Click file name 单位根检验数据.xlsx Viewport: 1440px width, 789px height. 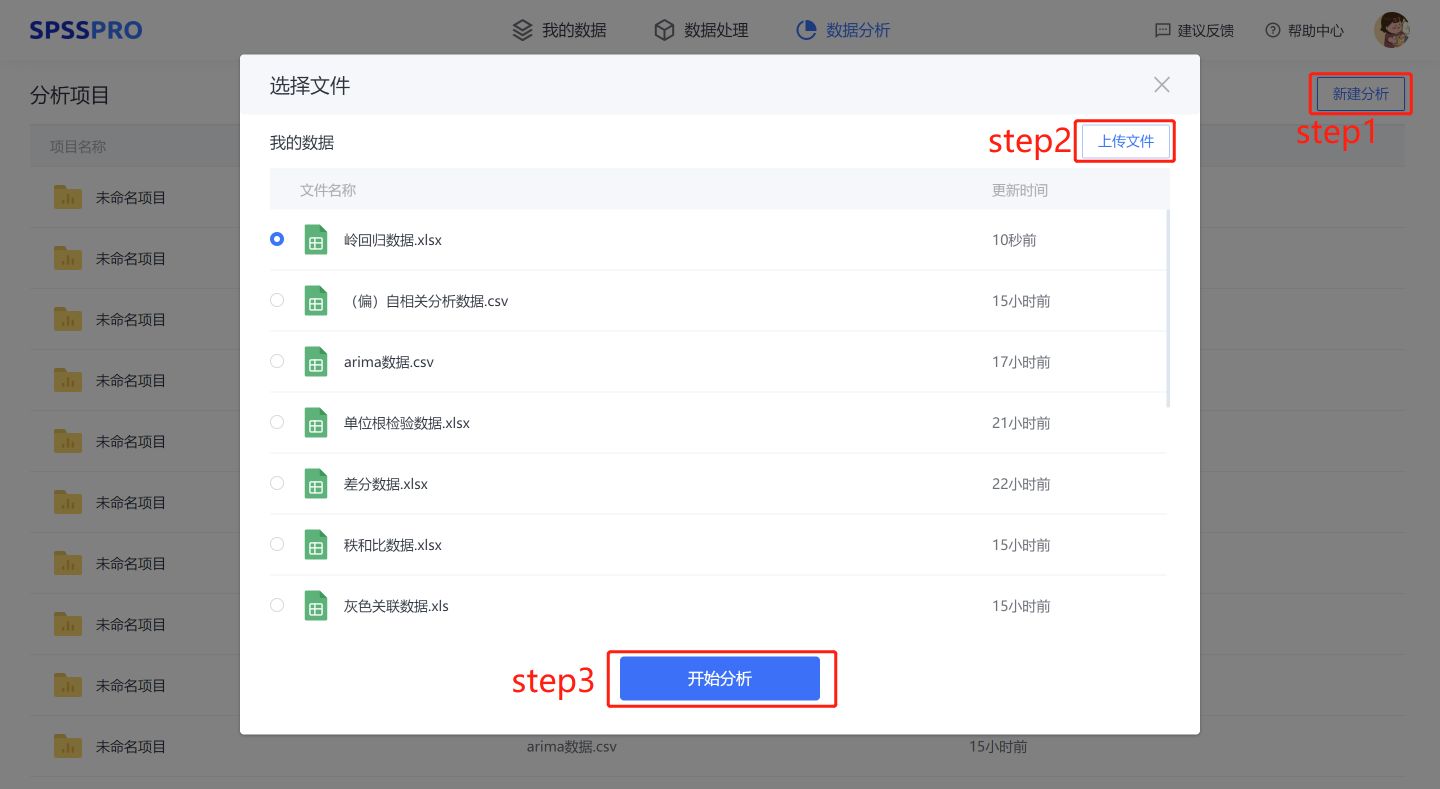[x=407, y=423]
